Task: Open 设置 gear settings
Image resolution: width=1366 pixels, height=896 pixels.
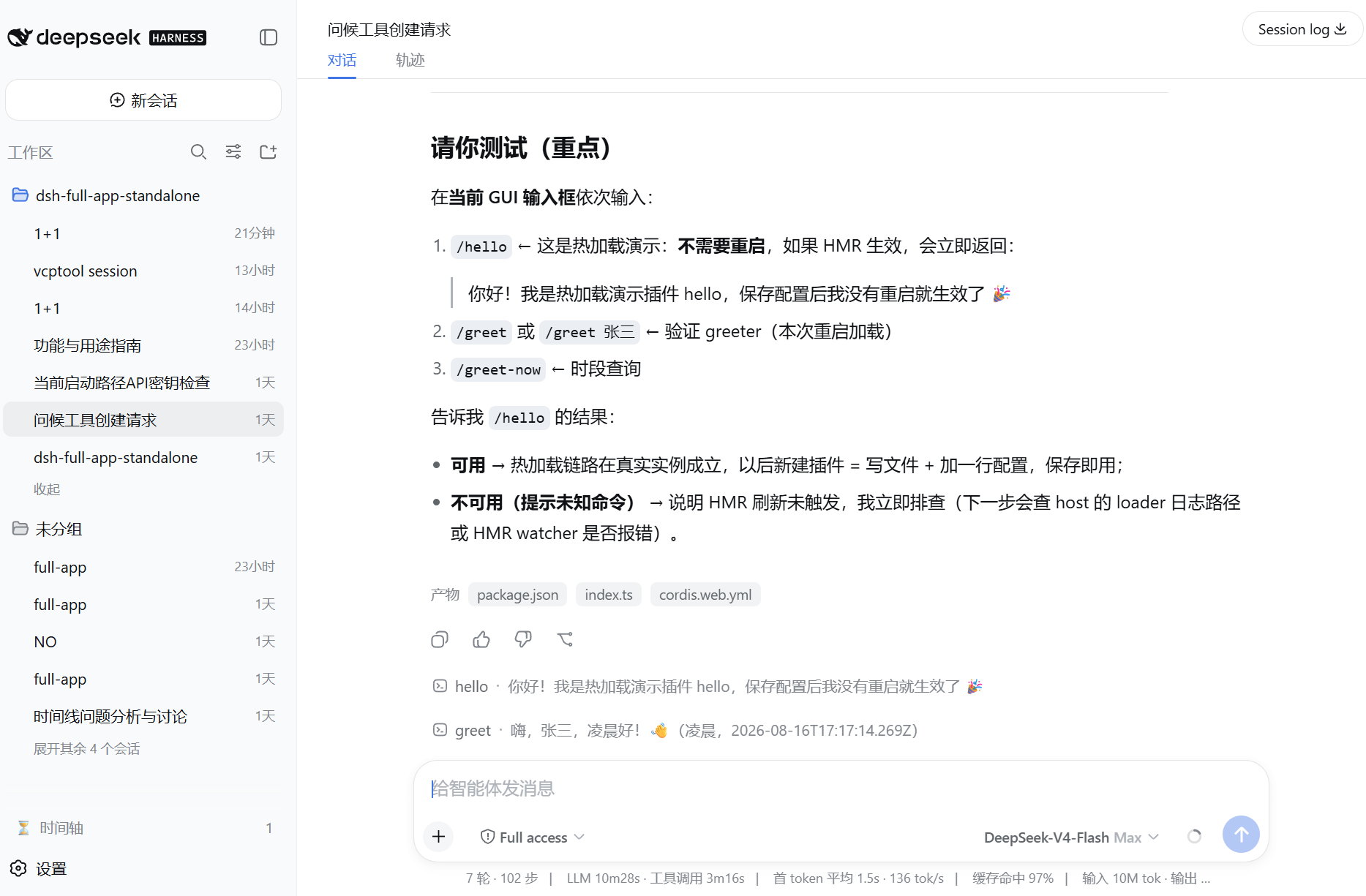Action: click(40, 869)
